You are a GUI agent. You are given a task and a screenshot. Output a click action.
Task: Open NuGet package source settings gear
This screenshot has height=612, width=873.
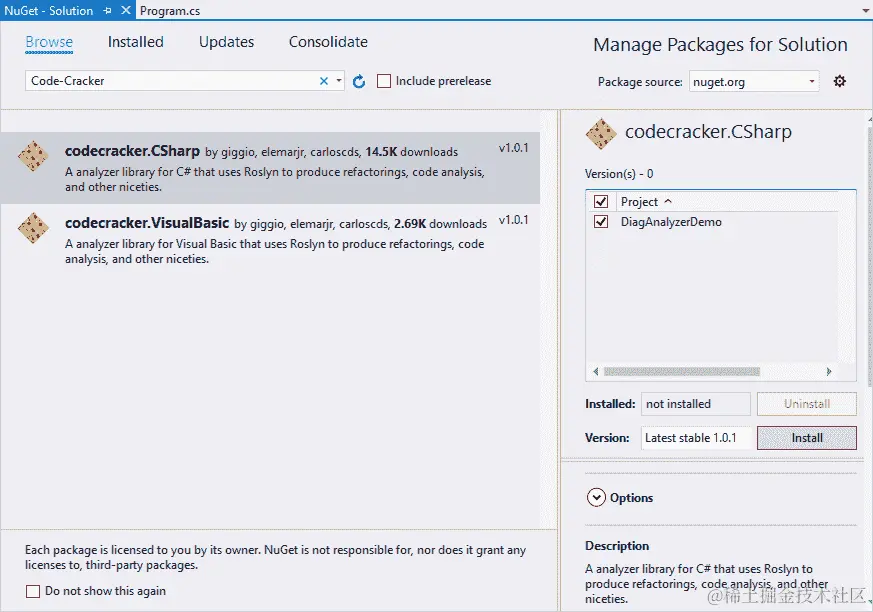(x=840, y=81)
